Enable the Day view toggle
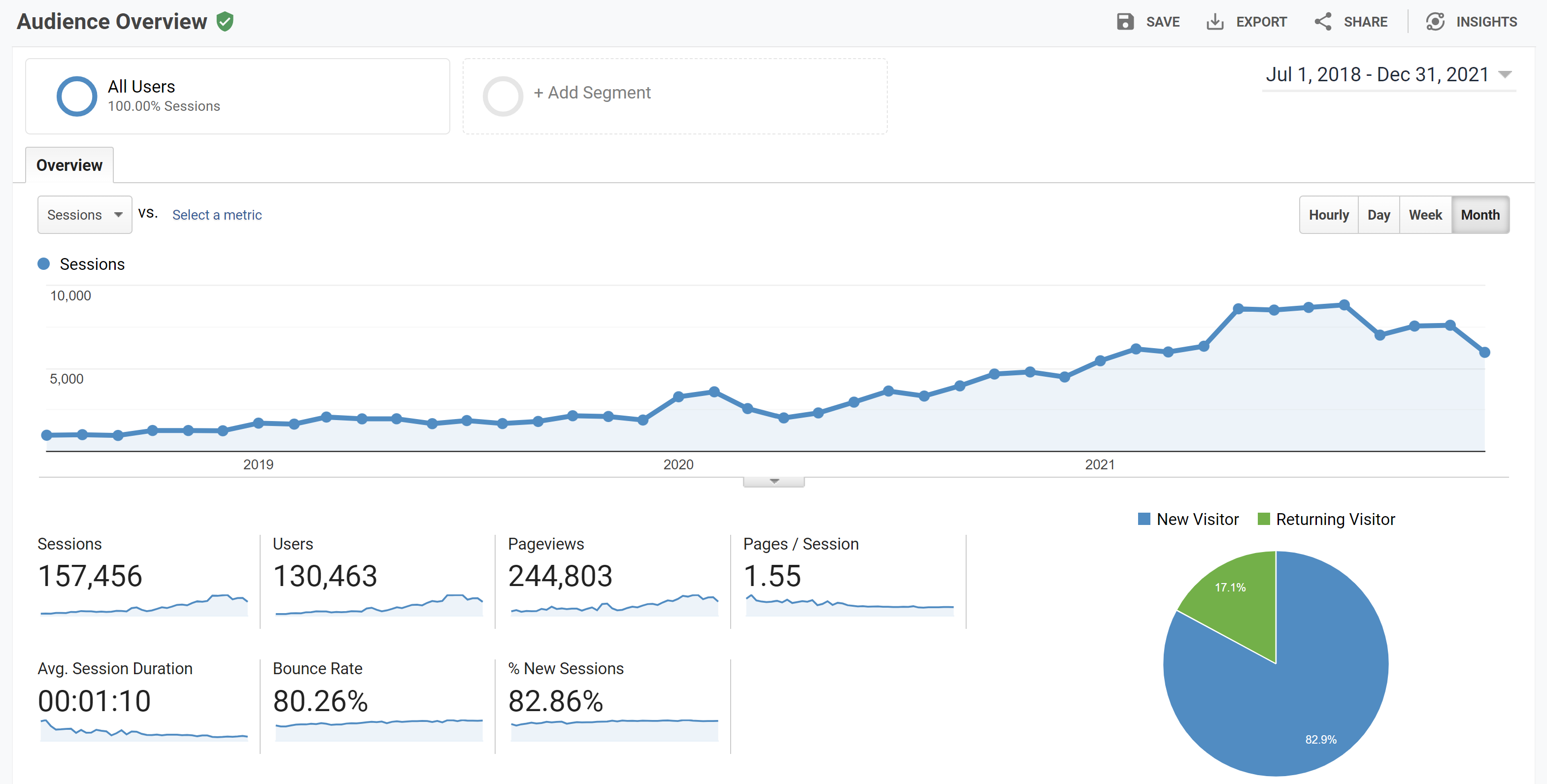 [1379, 214]
